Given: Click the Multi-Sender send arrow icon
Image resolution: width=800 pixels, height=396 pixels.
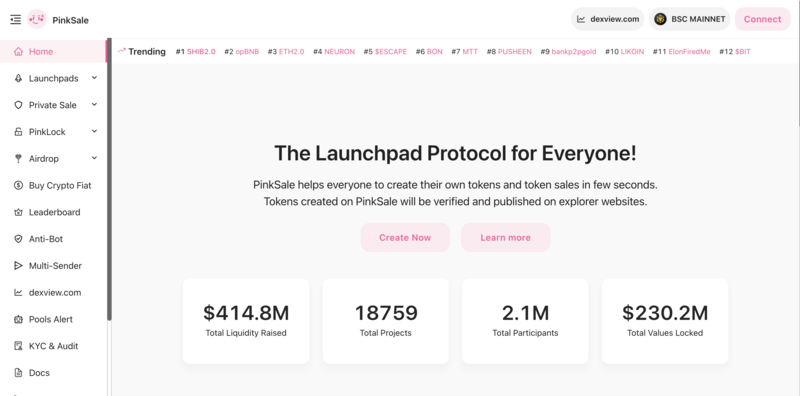Looking at the screenshot, I should coord(18,265).
